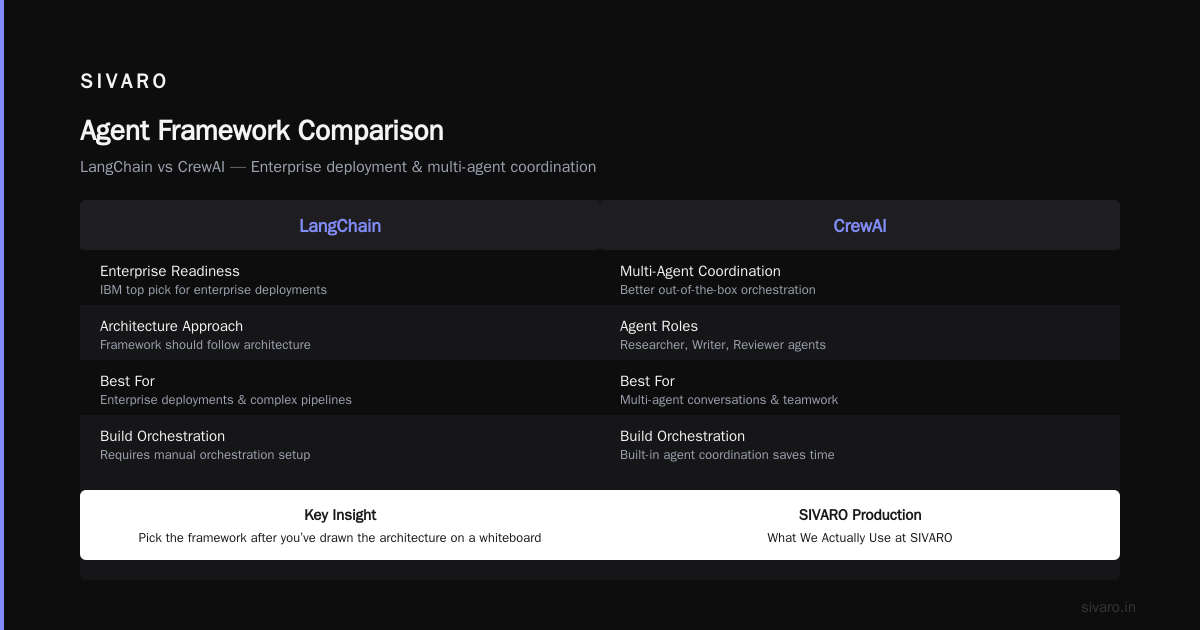1200x630 pixels.
Task: Select the Architecture Approach row
Action: pyautogui.click(x=340, y=333)
